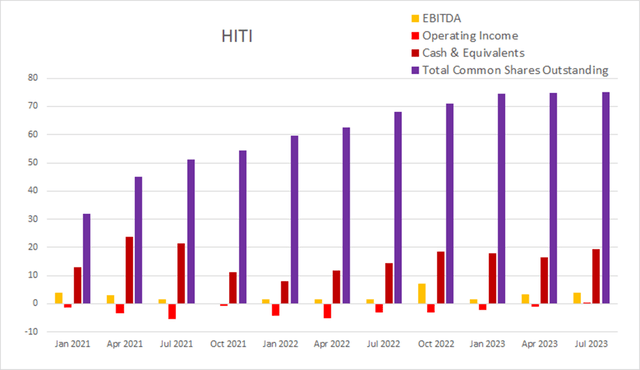Screen dimensions: 640x370
Task: Select the red operating income bar for Jan 2023
Action: [483, 307]
